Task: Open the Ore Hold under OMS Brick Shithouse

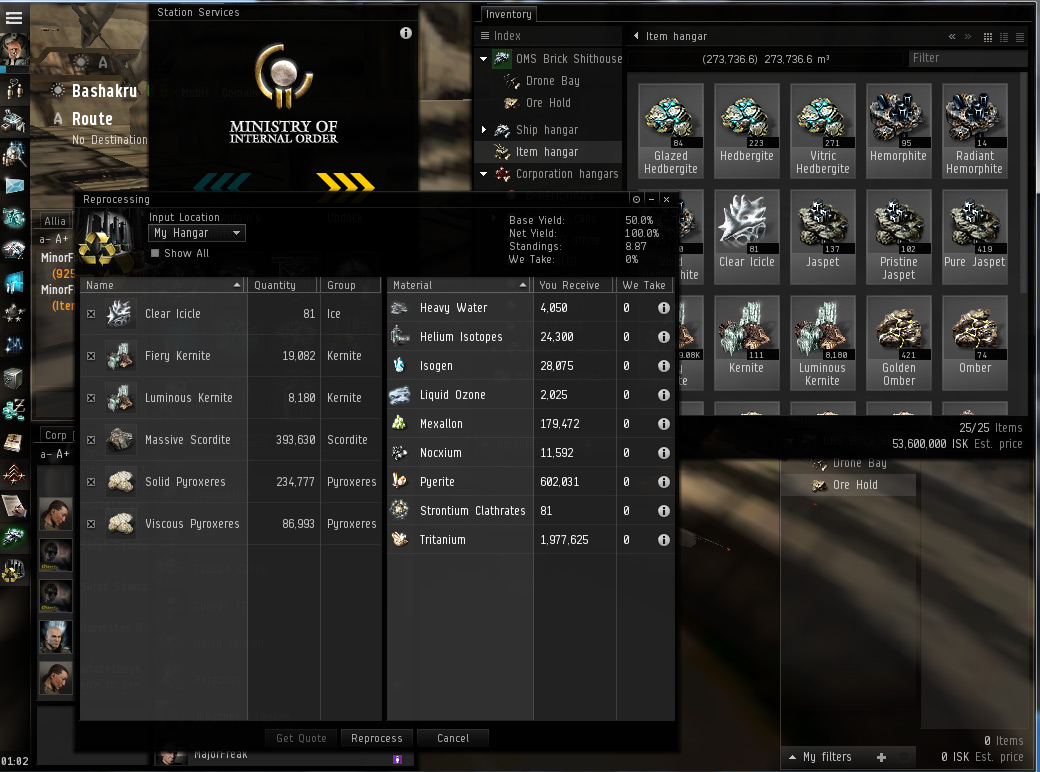Action: [548, 103]
